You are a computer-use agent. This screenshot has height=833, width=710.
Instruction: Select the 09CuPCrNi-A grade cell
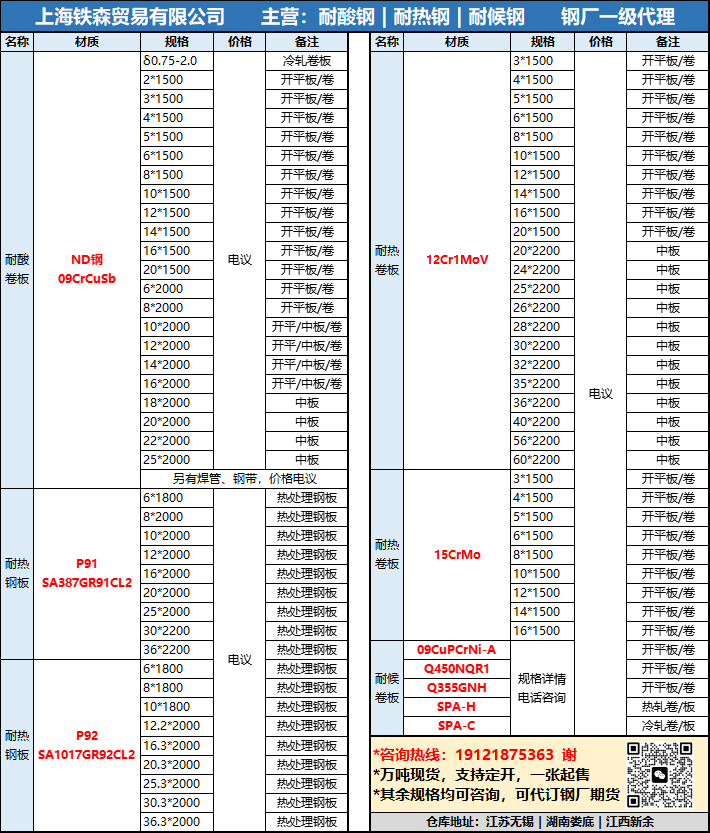click(457, 650)
